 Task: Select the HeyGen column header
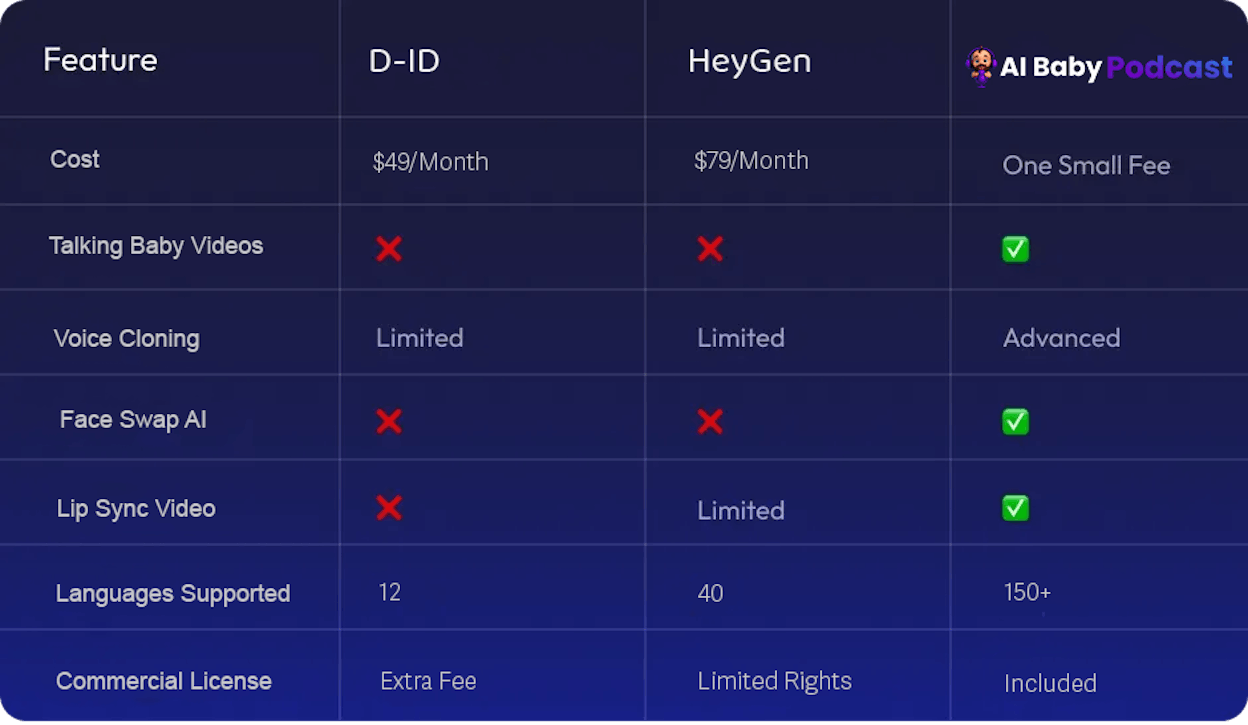(x=749, y=61)
